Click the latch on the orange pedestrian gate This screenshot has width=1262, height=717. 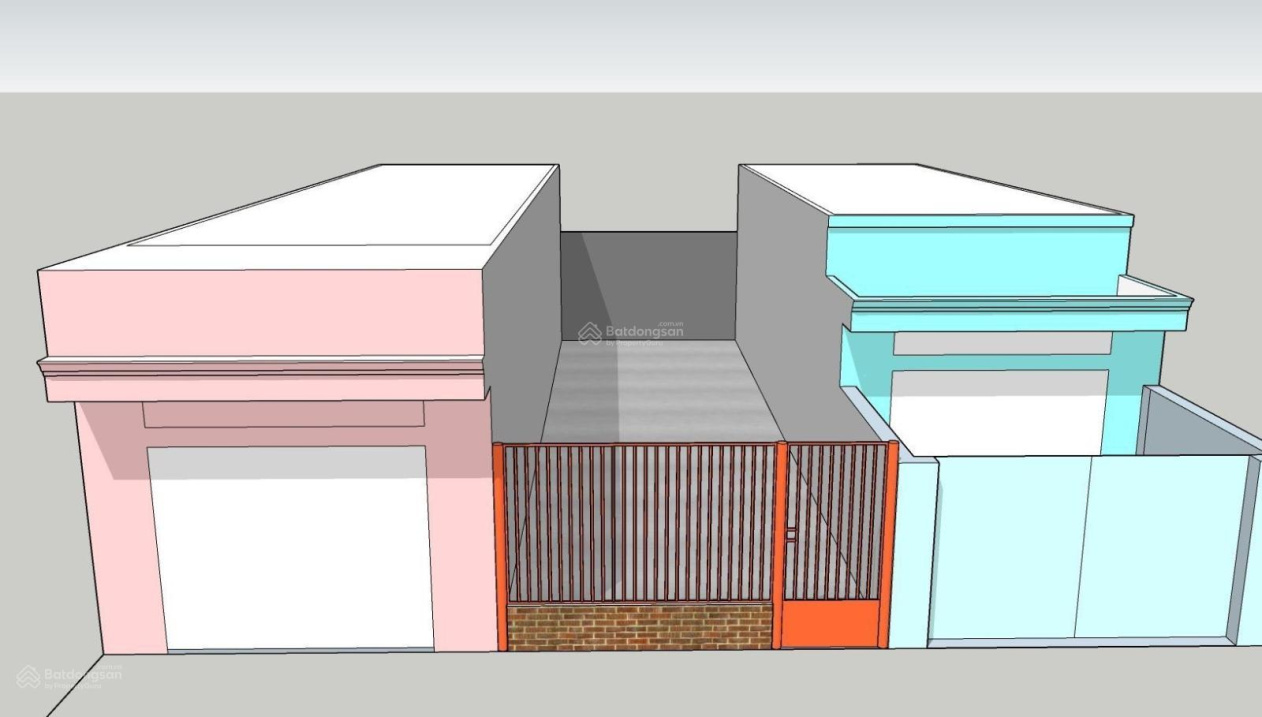[790, 536]
